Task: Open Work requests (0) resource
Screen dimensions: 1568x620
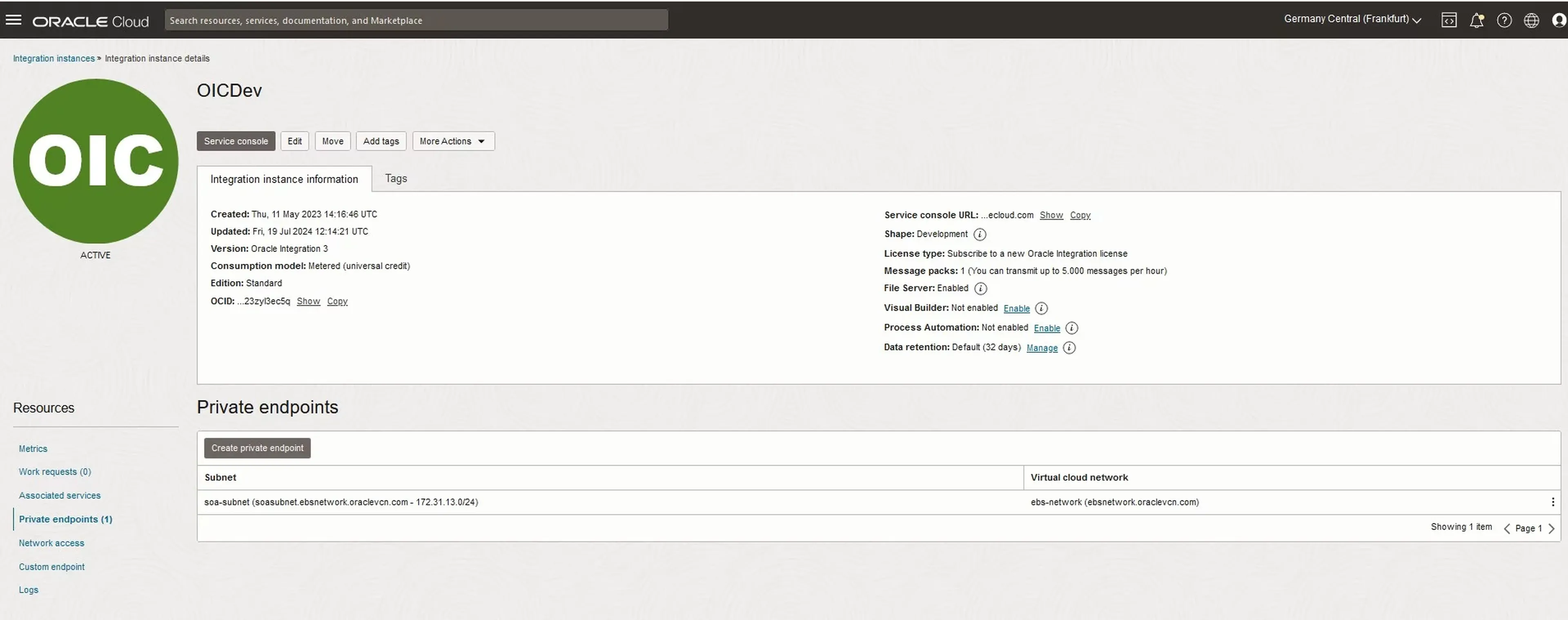Action: [x=55, y=472]
